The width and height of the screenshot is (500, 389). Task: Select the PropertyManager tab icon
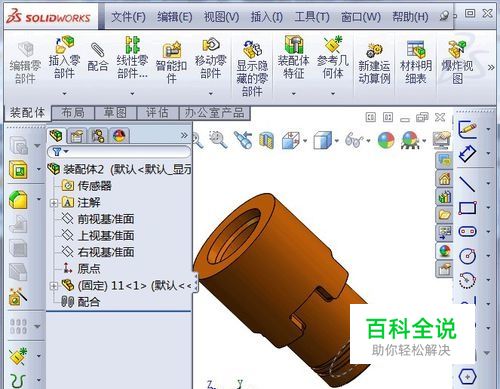click(x=77, y=136)
